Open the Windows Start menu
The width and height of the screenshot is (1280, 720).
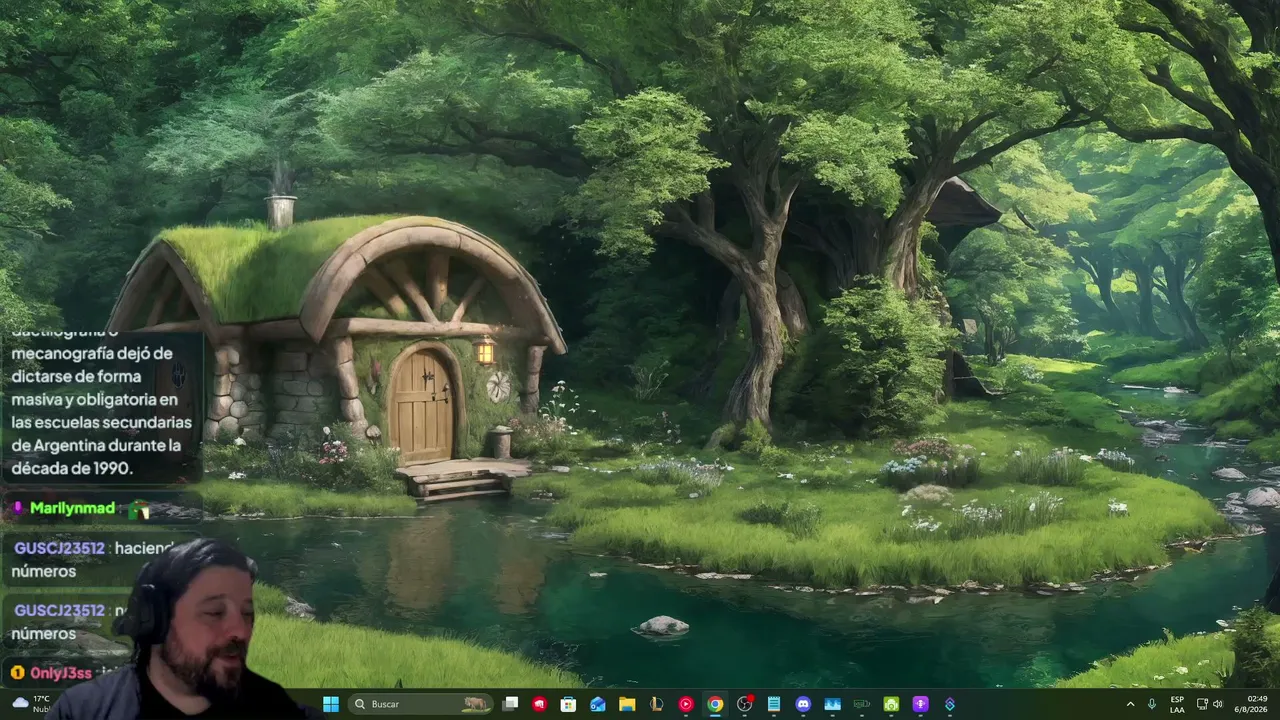pos(331,704)
